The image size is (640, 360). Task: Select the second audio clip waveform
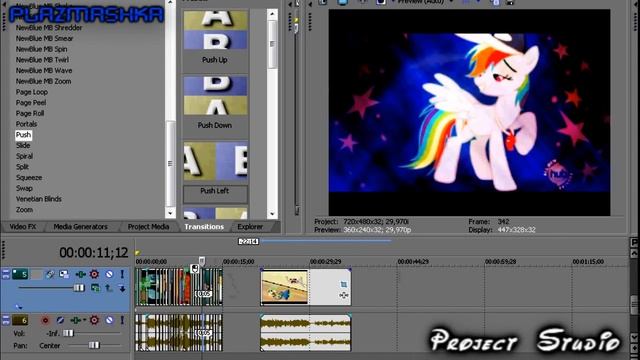[306, 333]
